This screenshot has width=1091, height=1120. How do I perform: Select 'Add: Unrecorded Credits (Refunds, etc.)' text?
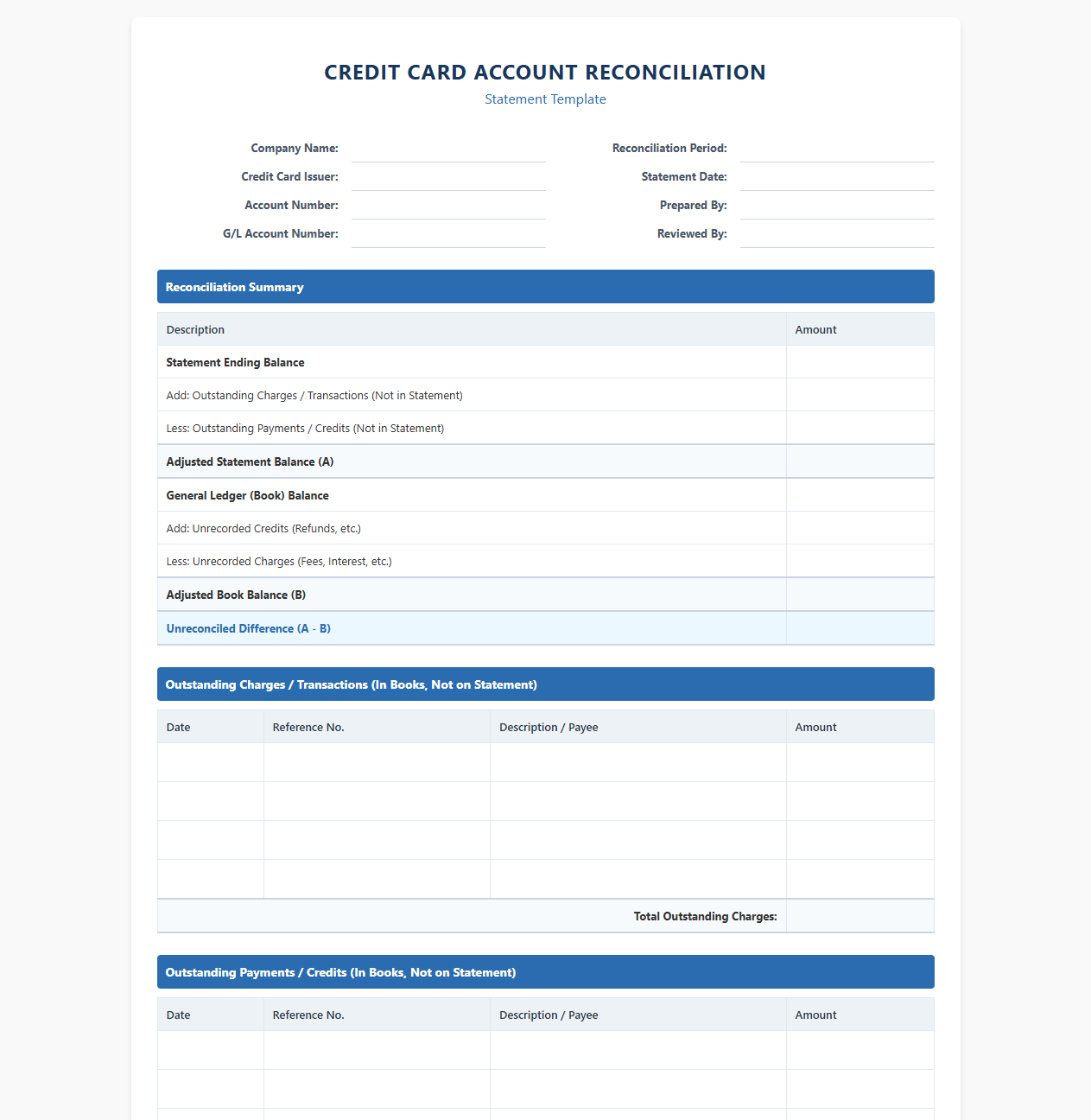[263, 529]
